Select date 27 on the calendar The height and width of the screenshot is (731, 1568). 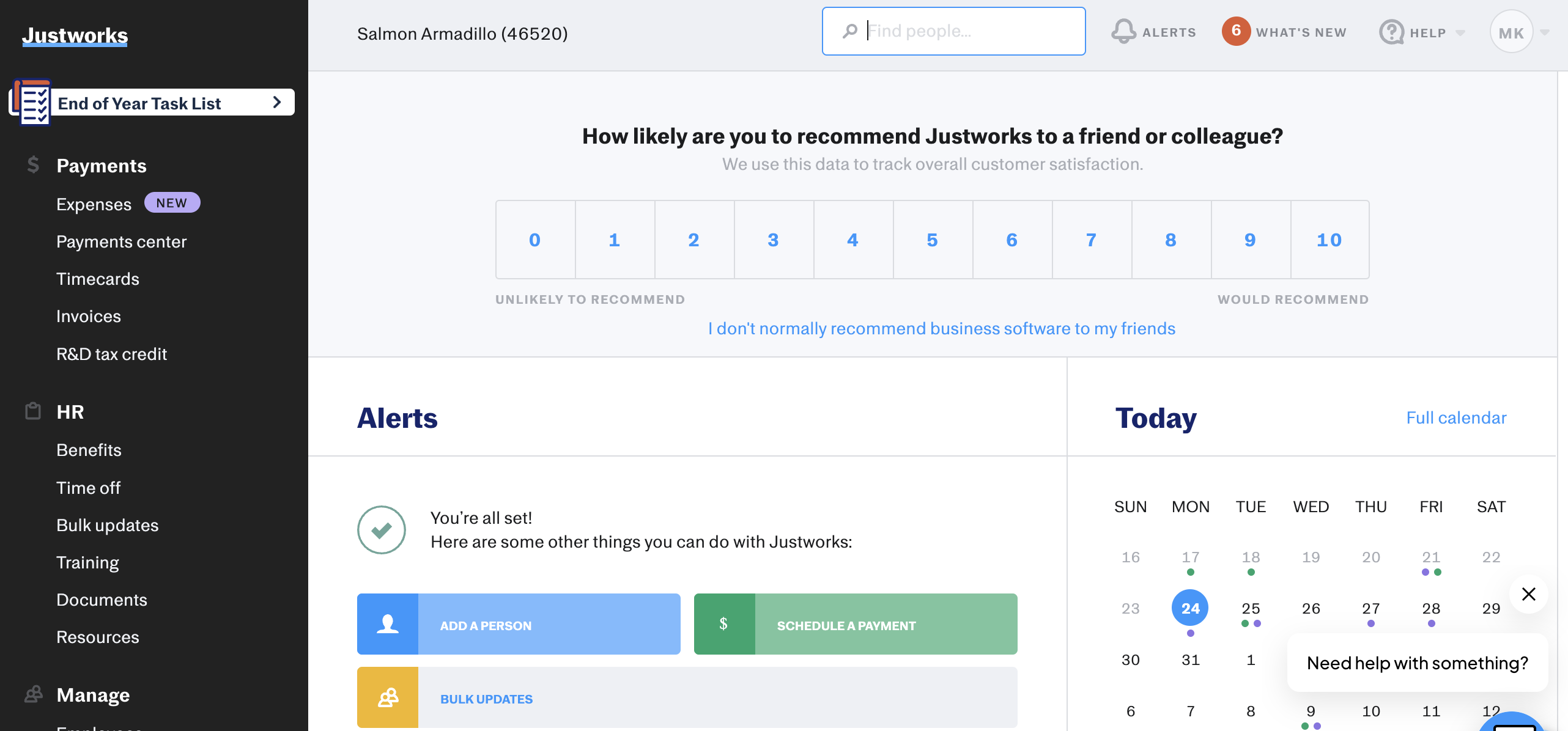(x=1370, y=609)
